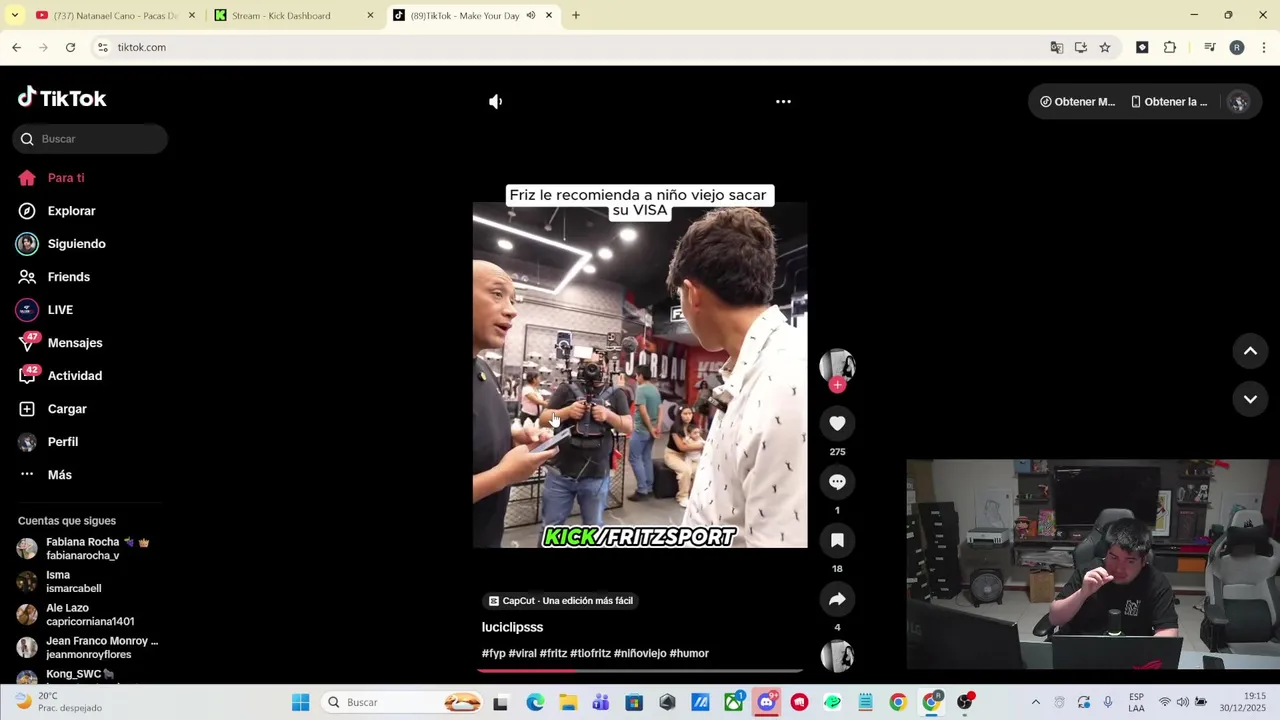Screen dimensions: 1280x720
Task: Open the sound disc thumbnail below share
Action: (837, 656)
